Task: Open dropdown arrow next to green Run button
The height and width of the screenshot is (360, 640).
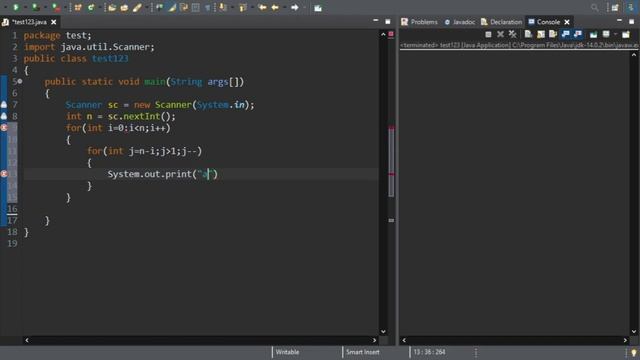Action: click(25, 7)
